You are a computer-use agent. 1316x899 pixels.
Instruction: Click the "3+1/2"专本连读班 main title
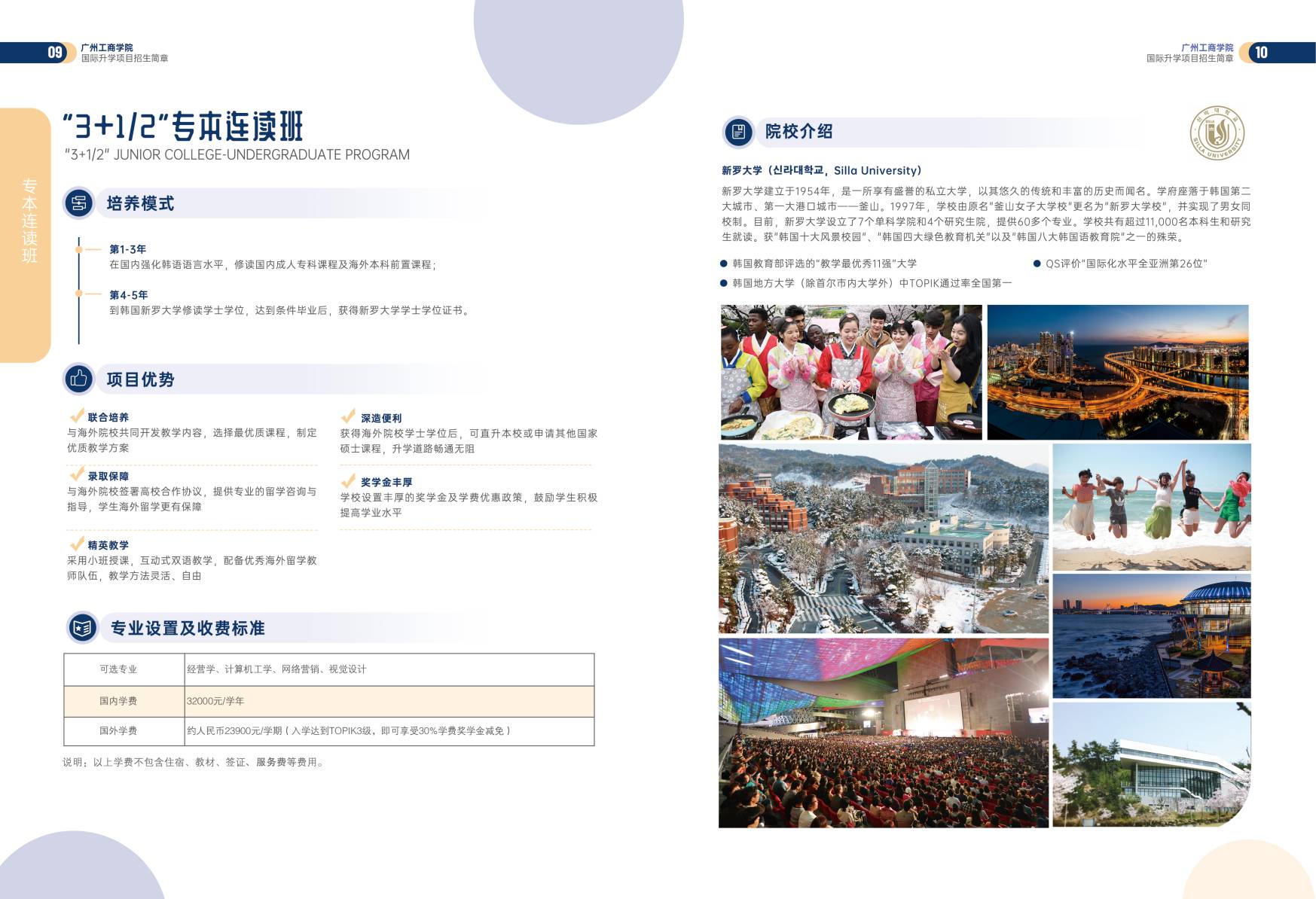pyautogui.click(x=183, y=126)
